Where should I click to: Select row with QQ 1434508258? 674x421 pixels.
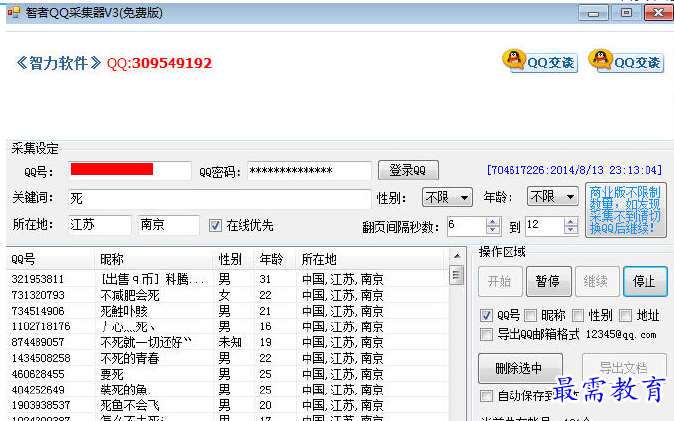[x=227, y=358]
